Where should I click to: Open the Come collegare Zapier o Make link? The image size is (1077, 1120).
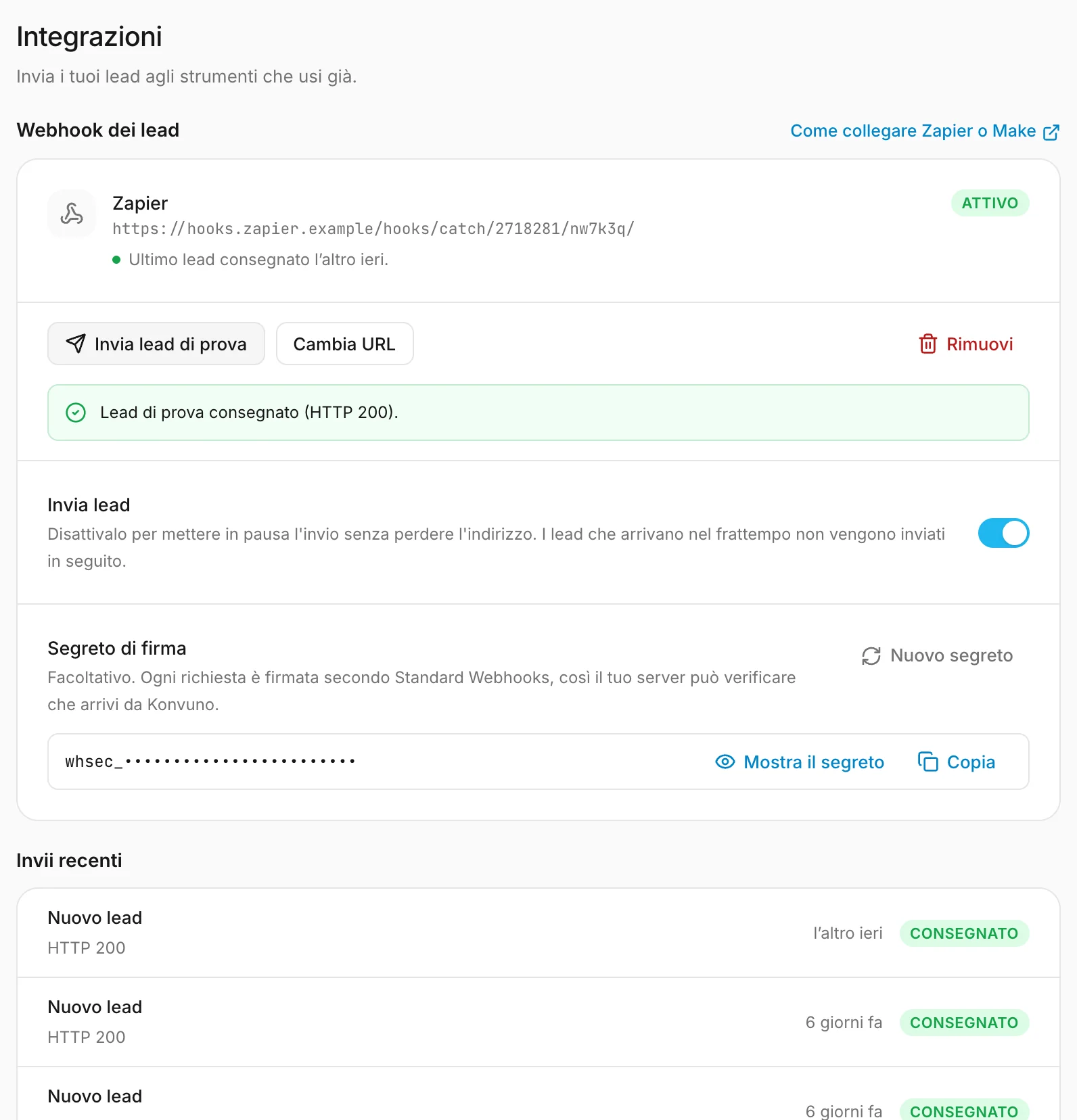point(924,131)
